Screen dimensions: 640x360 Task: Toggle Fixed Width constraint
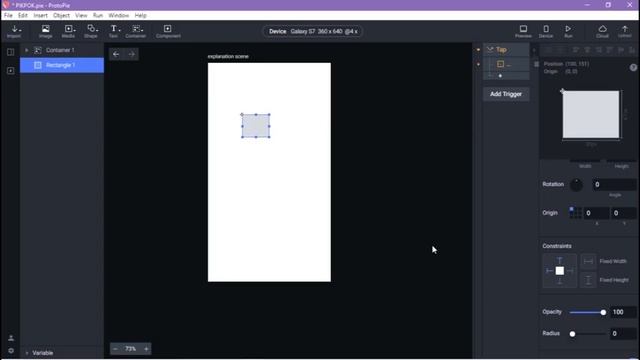[588, 261]
